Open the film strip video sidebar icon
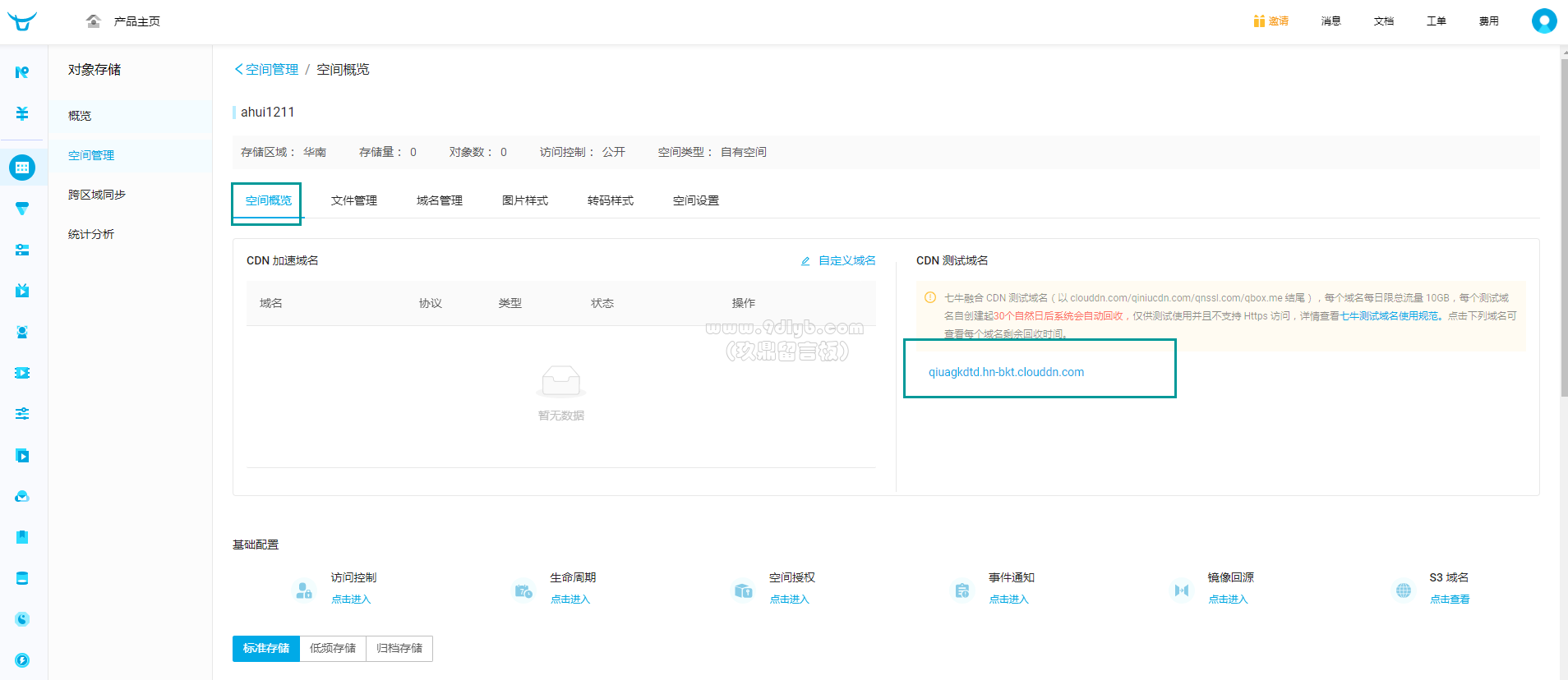 (22, 373)
